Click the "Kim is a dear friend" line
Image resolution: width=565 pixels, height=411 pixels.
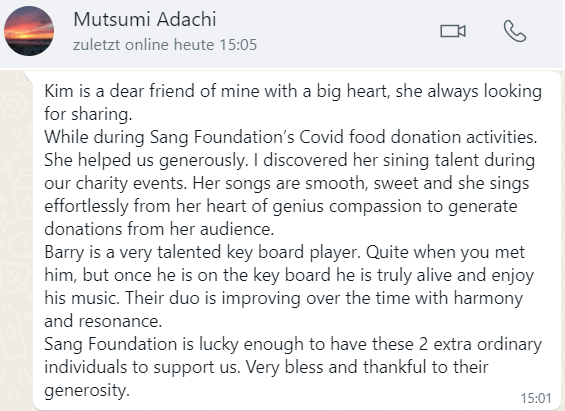pos(293,91)
